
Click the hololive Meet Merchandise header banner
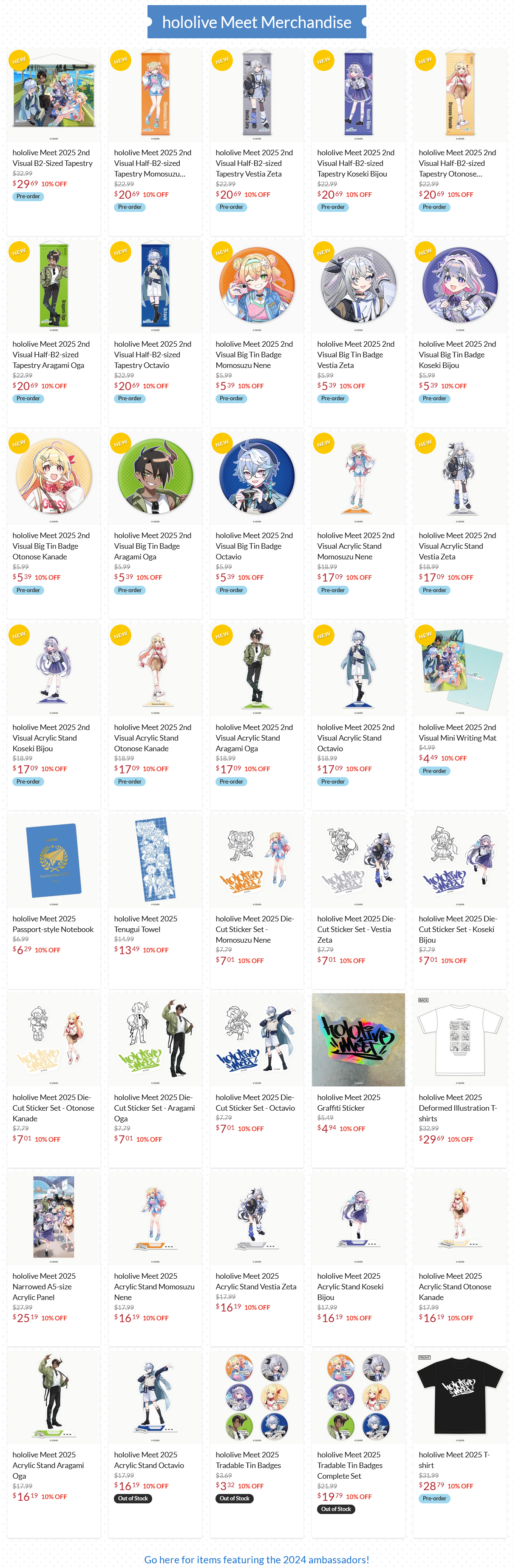(x=257, y=22)
